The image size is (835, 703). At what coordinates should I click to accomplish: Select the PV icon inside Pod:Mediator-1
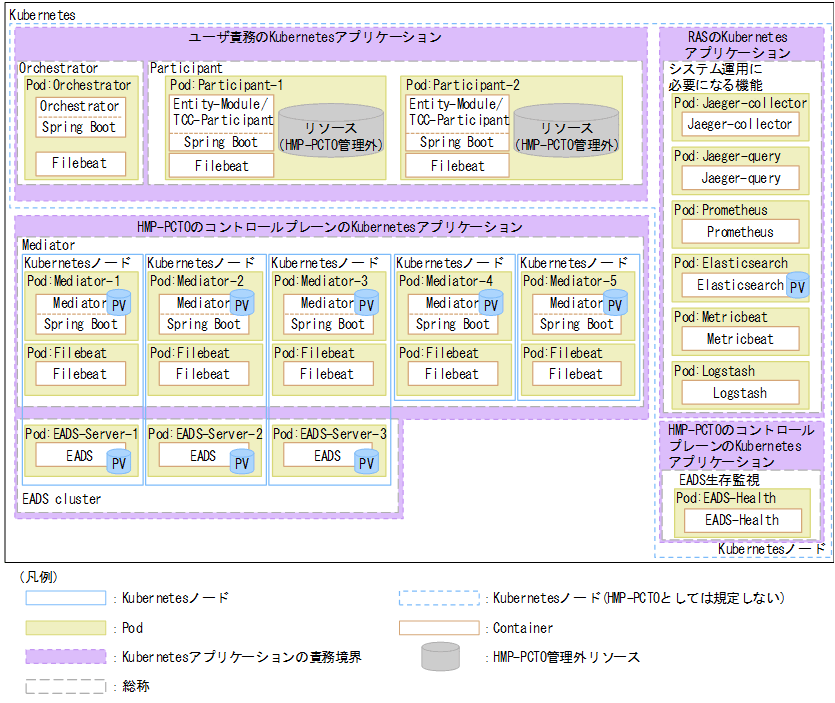tap(121, 302)
